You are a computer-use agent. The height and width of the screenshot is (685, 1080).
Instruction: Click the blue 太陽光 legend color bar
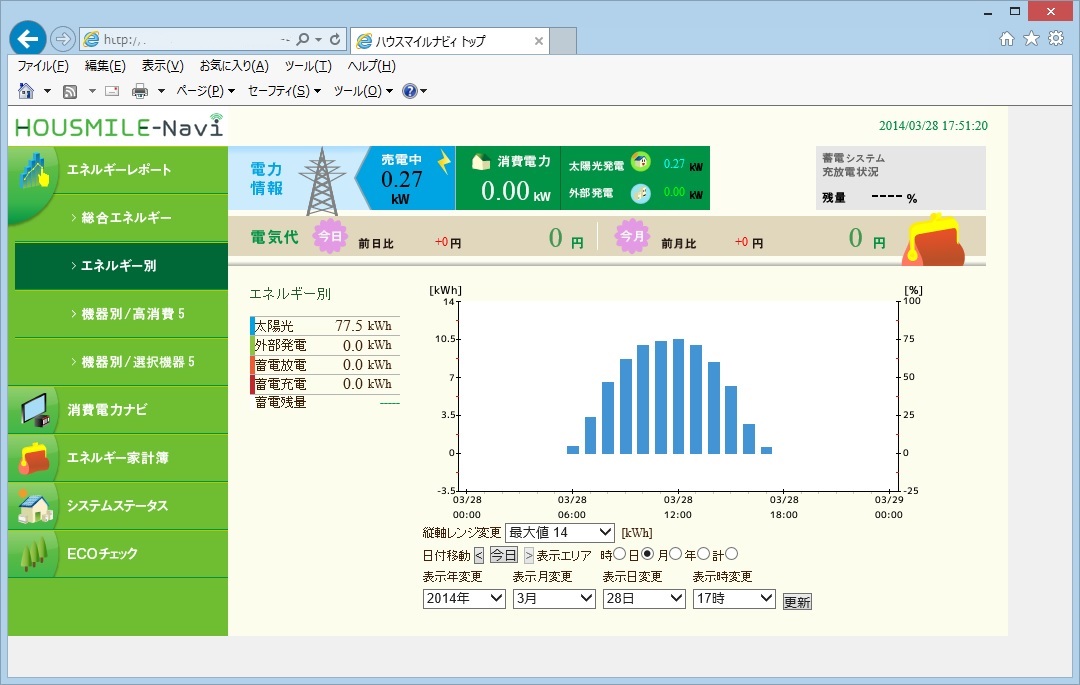pyautogui.click(x=252, y=326)
